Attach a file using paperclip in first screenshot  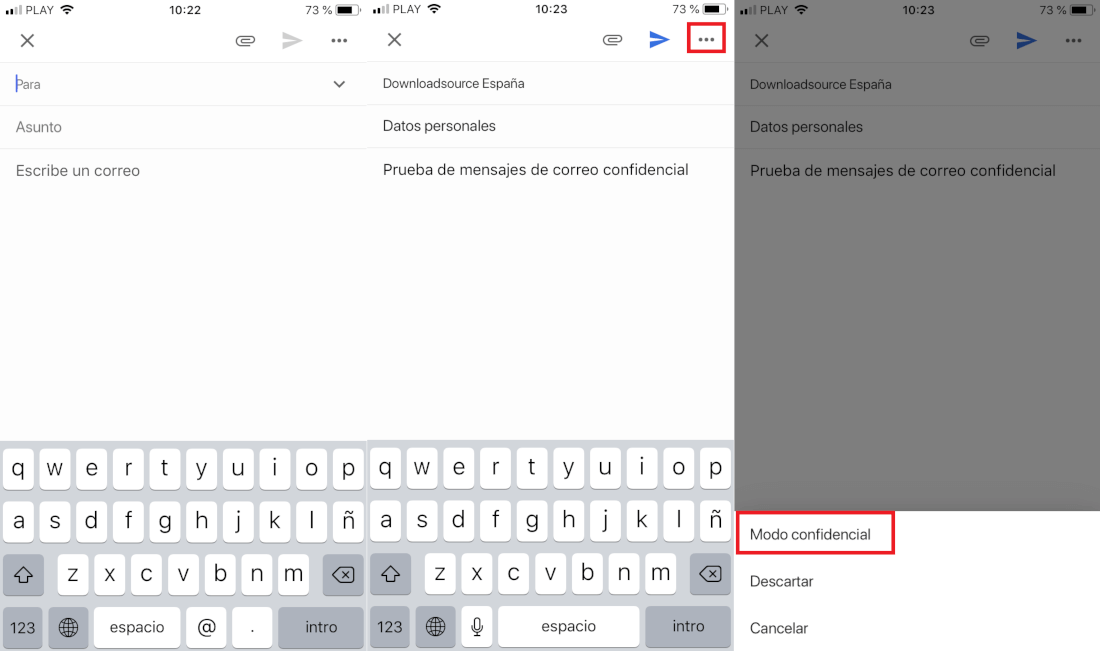tap(245, 41)
